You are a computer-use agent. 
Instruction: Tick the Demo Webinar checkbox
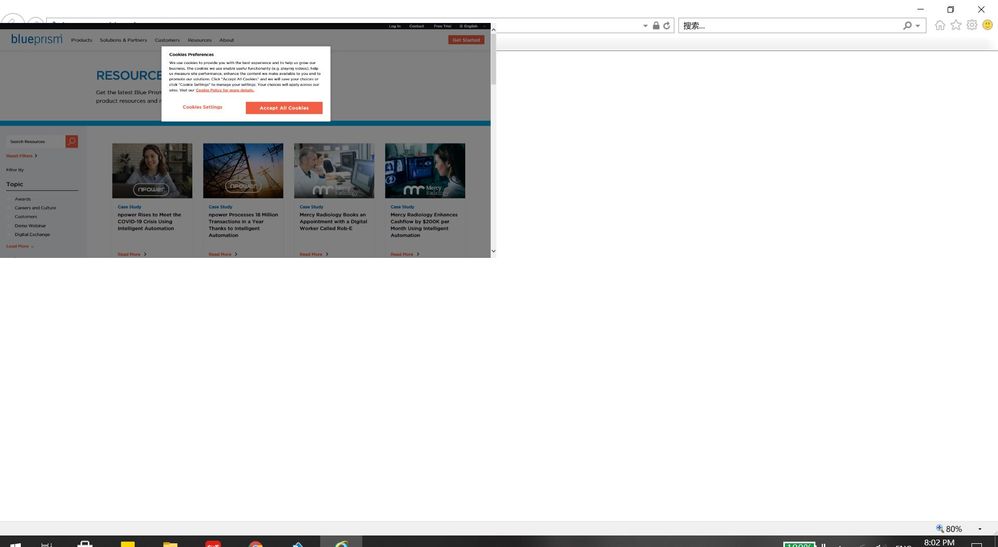pyautogui.click(x=10, y=225)
